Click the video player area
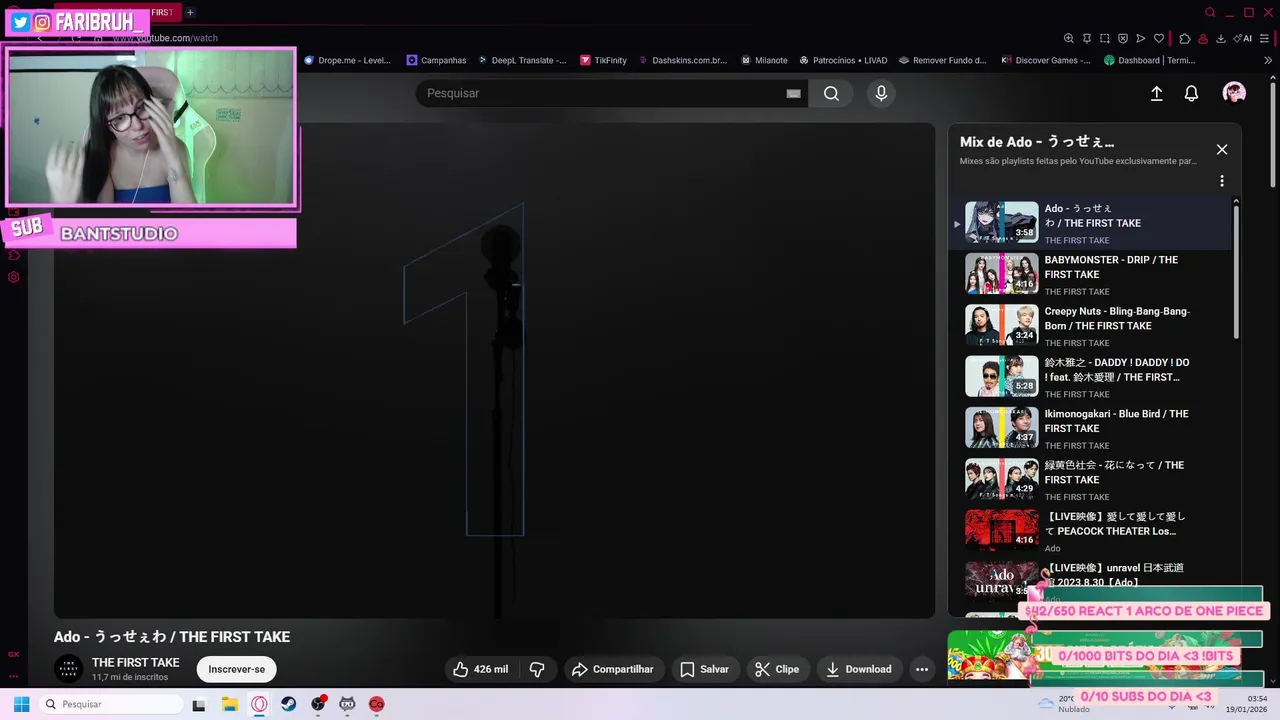The height and width of the screenshot is (720, 1280). [x=494, y=370]
